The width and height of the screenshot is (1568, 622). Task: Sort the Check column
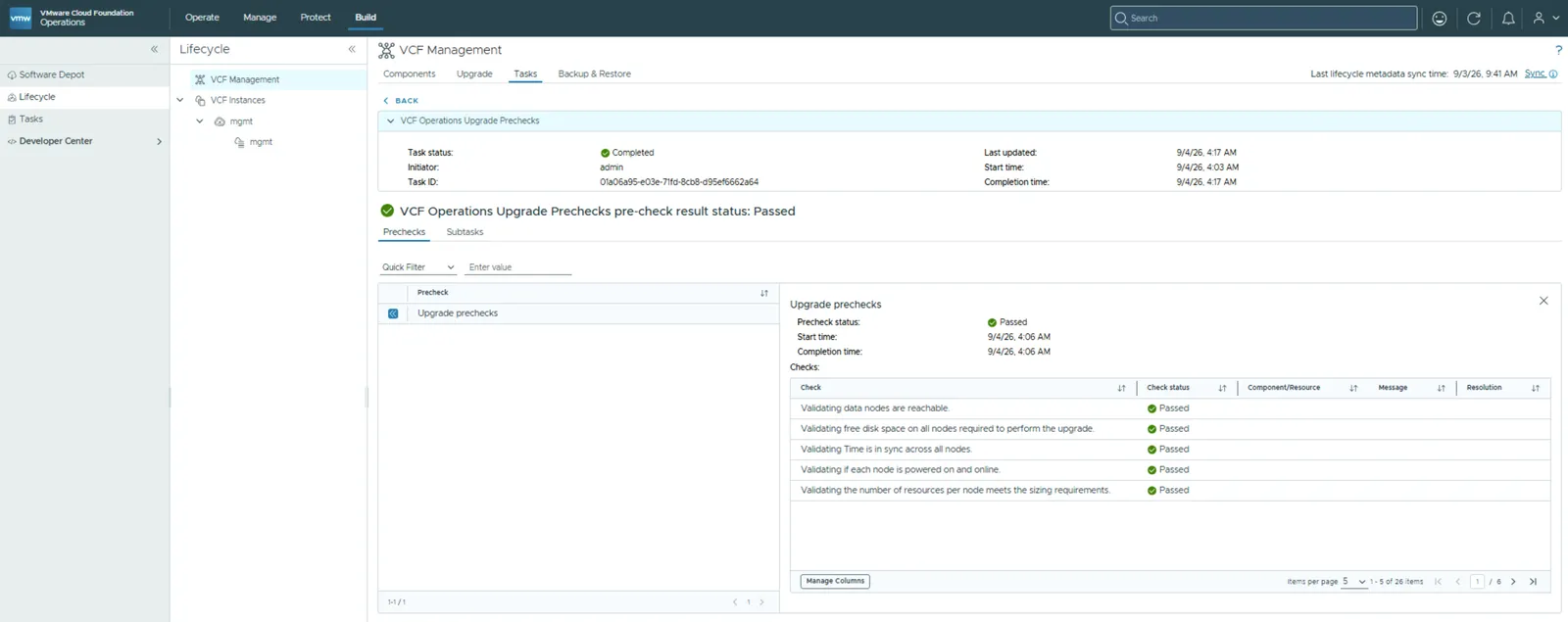click(x=1121, y=388)
